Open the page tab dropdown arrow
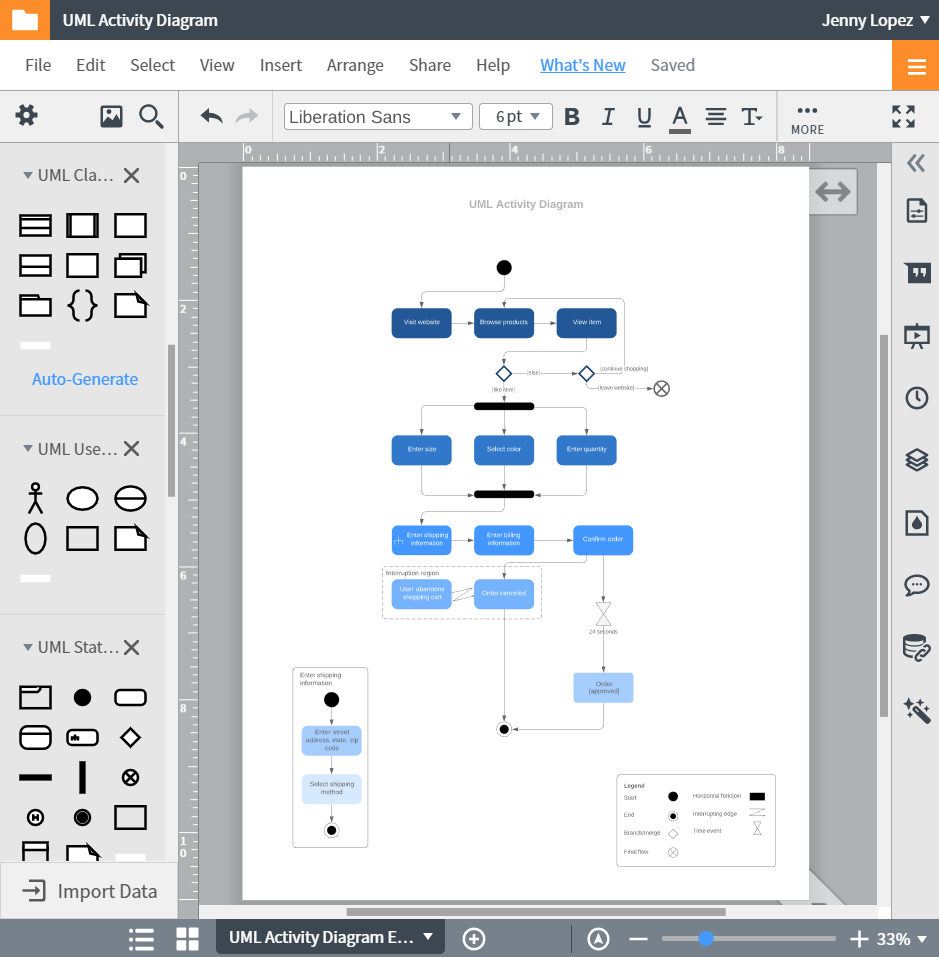Image resolution: width=939 pixels, height=957 pixels. [428, 937]
